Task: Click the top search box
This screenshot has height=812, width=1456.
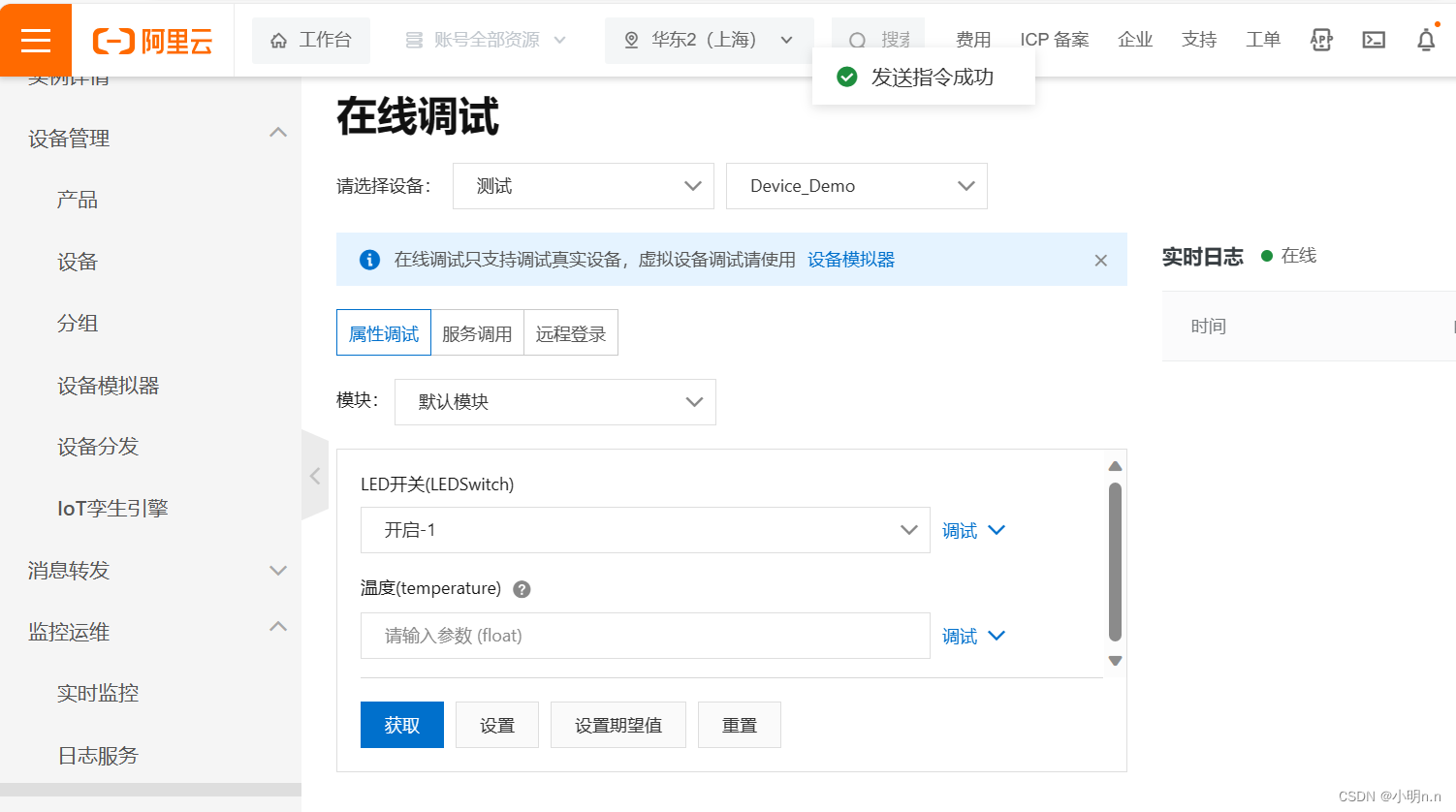Action: point(878,40)
